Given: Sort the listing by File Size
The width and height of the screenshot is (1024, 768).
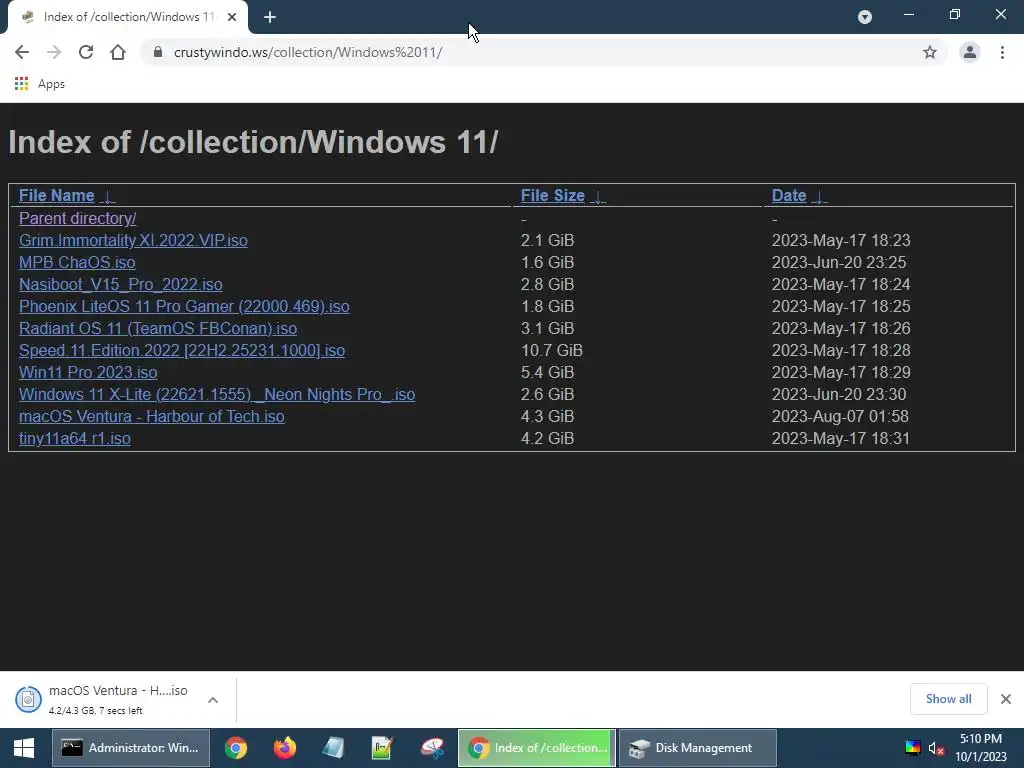Looking at the screenshot, I should click(552, 195).
